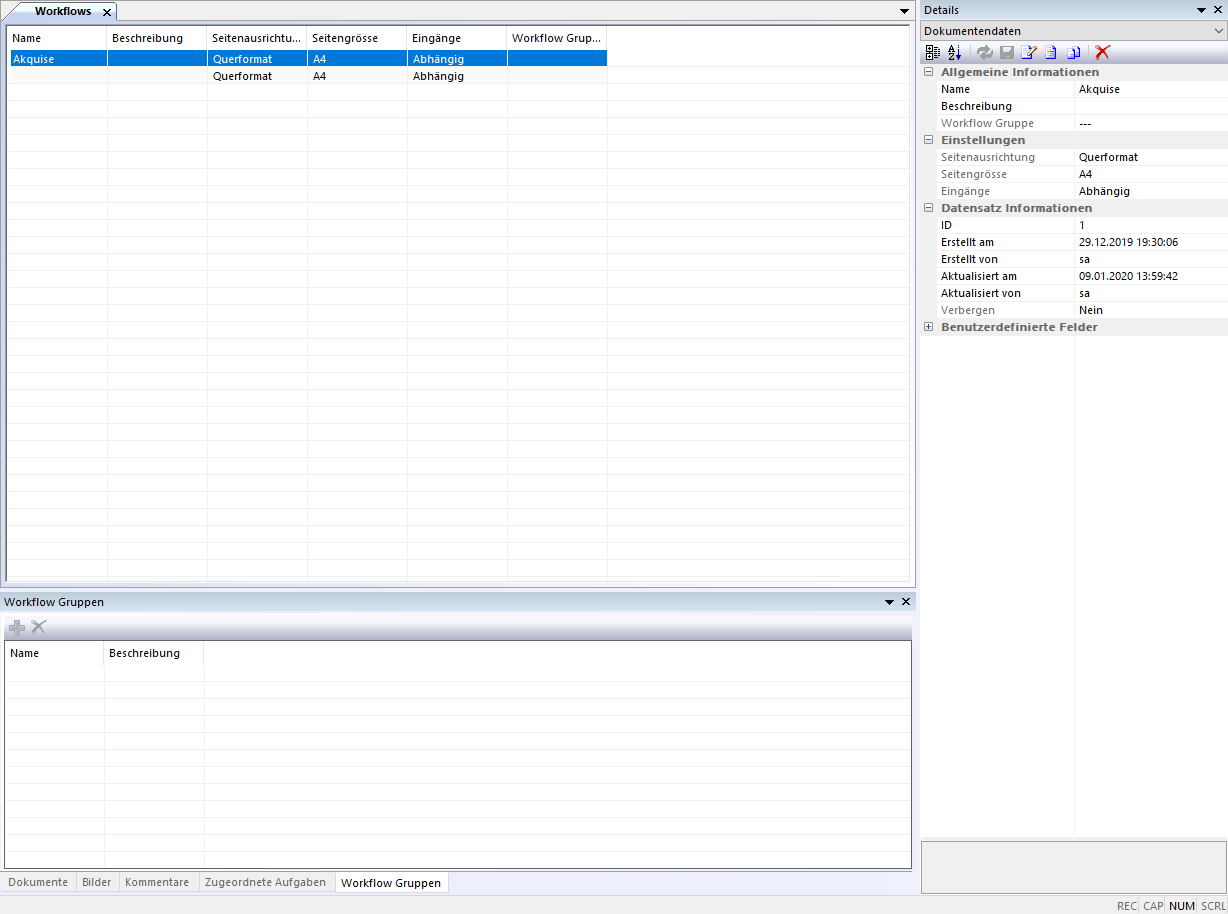The width and height of the screenshot is (1228, 914).
Task: Open the Details panel options arrow menu
Action: click(1201, 10)
